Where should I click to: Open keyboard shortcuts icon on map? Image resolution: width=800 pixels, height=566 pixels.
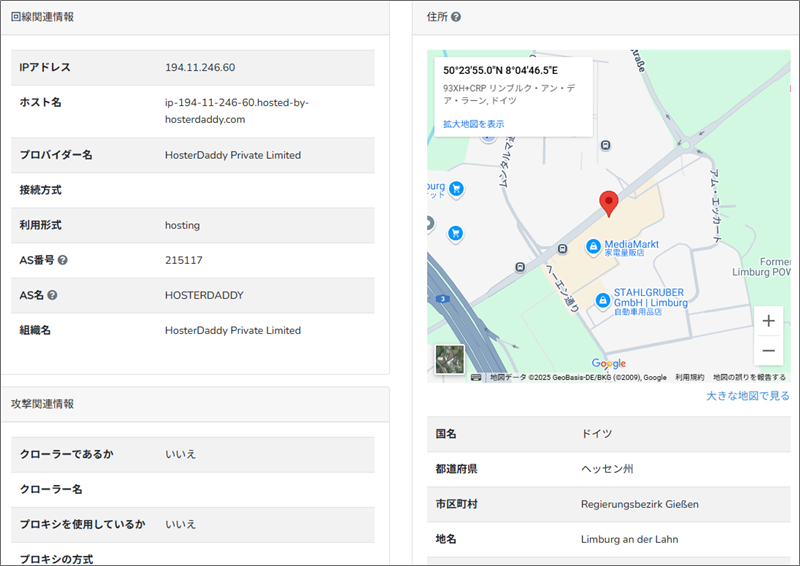[x=476, y=377]
